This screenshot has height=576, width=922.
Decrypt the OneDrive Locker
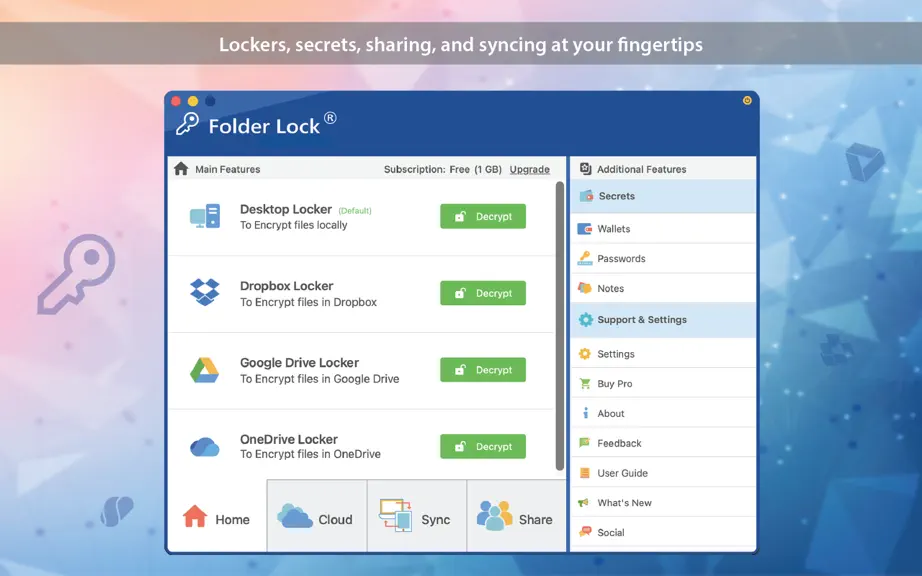coord(483,447)
